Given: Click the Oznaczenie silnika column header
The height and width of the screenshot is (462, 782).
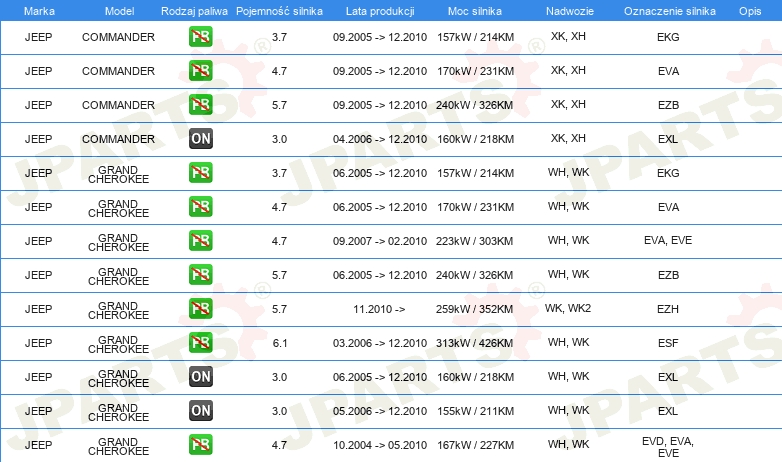Looking at the screenshot, I should (x=669, y=11).
